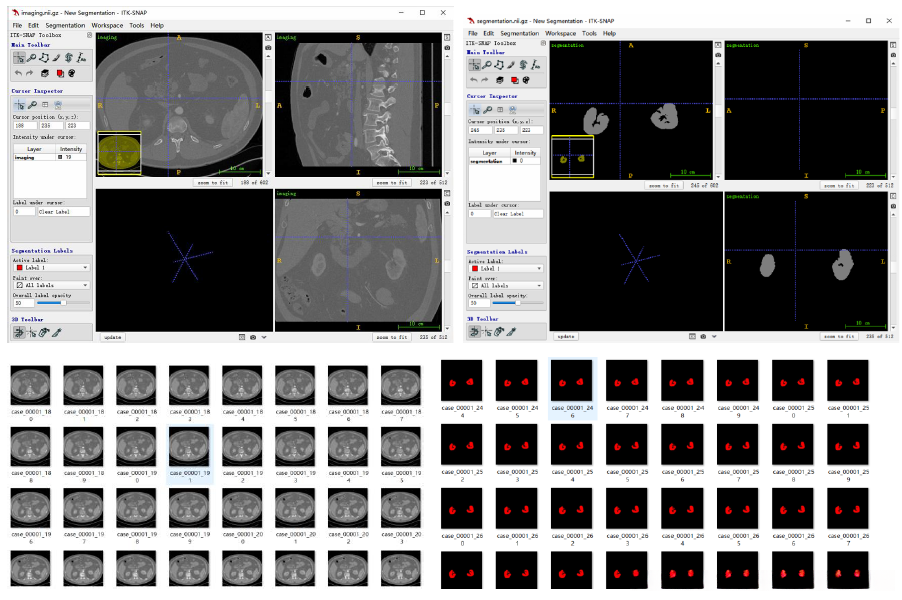Select the Polygon tool in imaging.nii.gz window
This screenshot has width=902, height=600.
point(42,58)
